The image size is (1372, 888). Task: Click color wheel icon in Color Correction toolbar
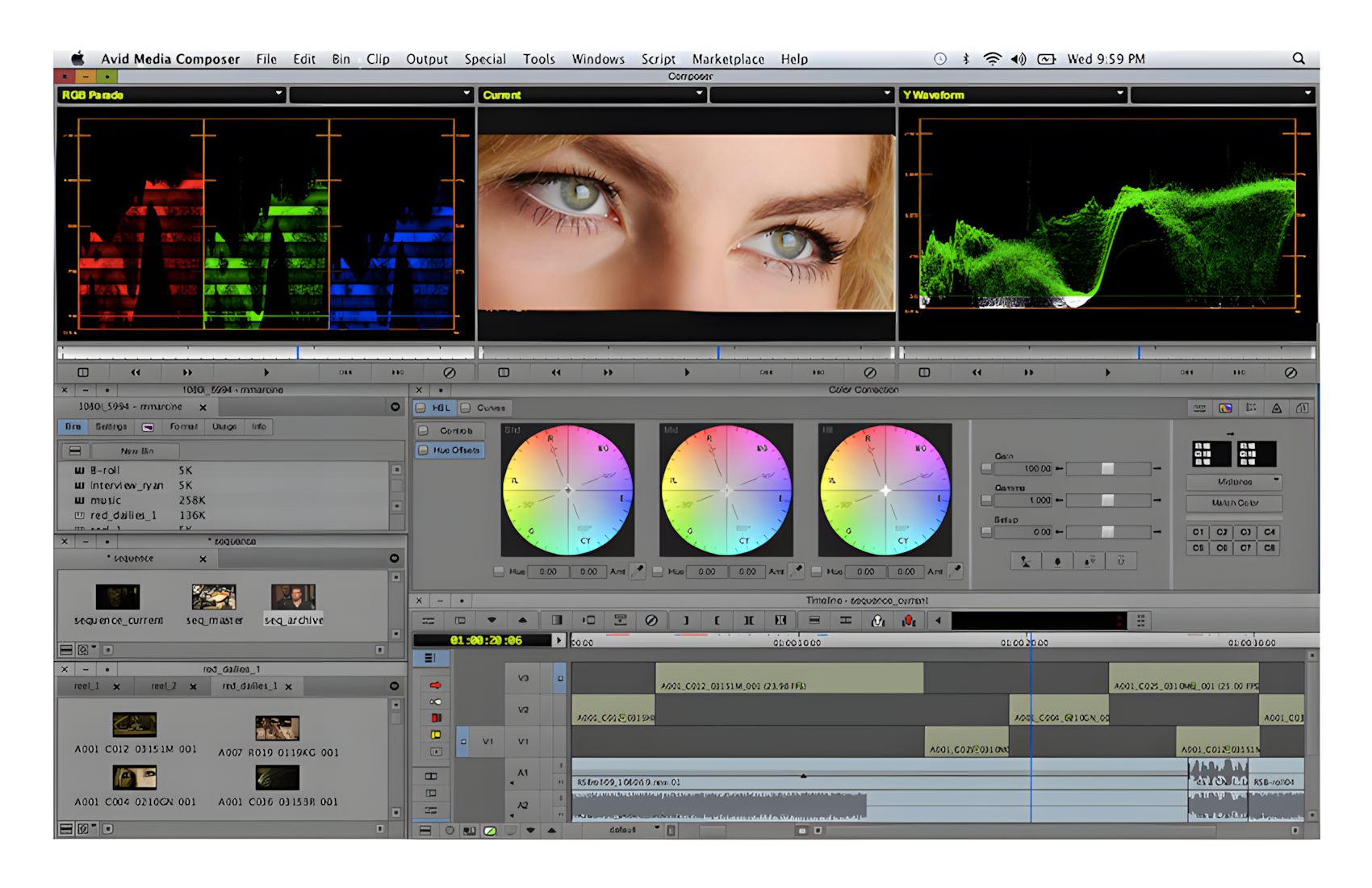pos(1225,408)
